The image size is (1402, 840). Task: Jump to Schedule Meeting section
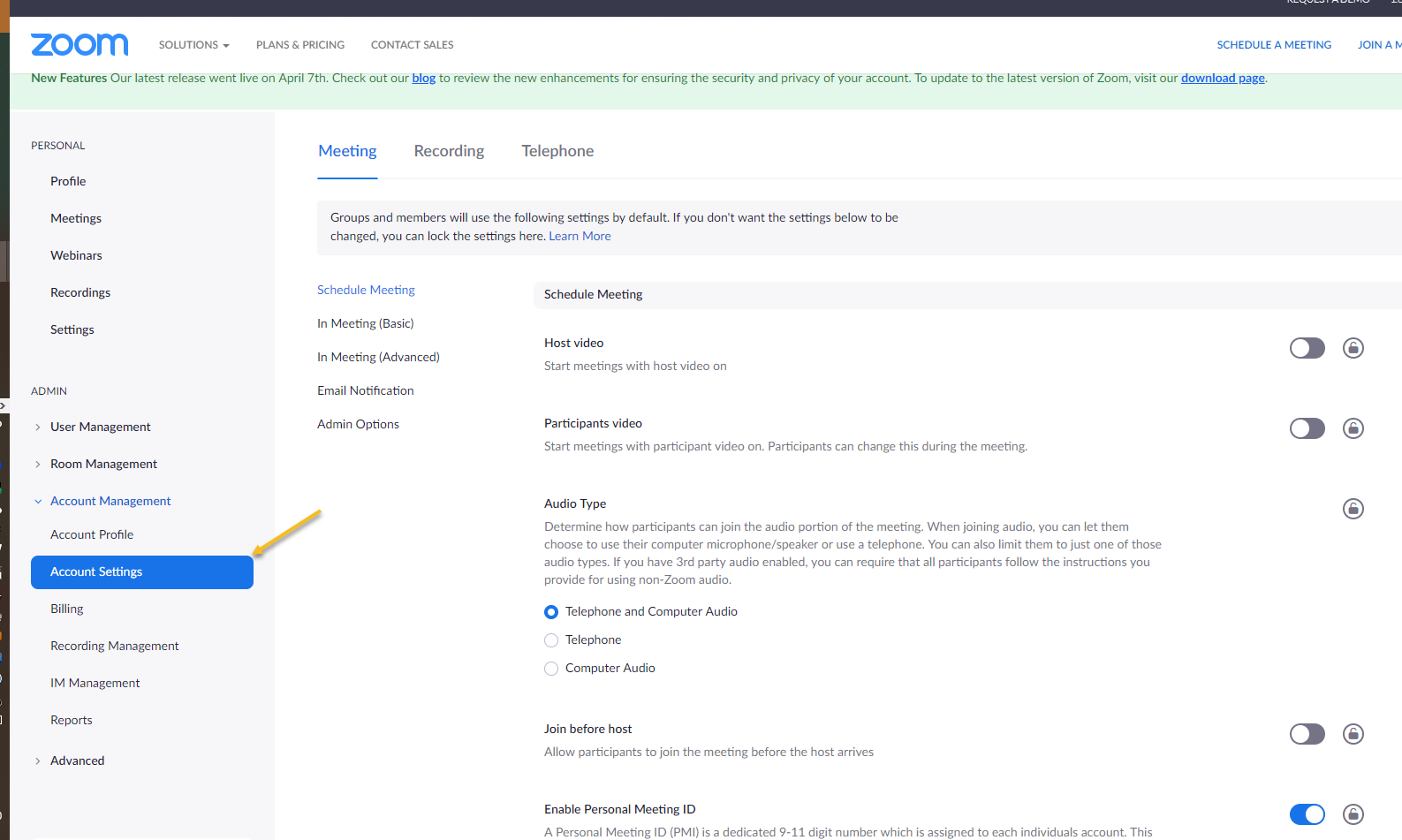366,290
